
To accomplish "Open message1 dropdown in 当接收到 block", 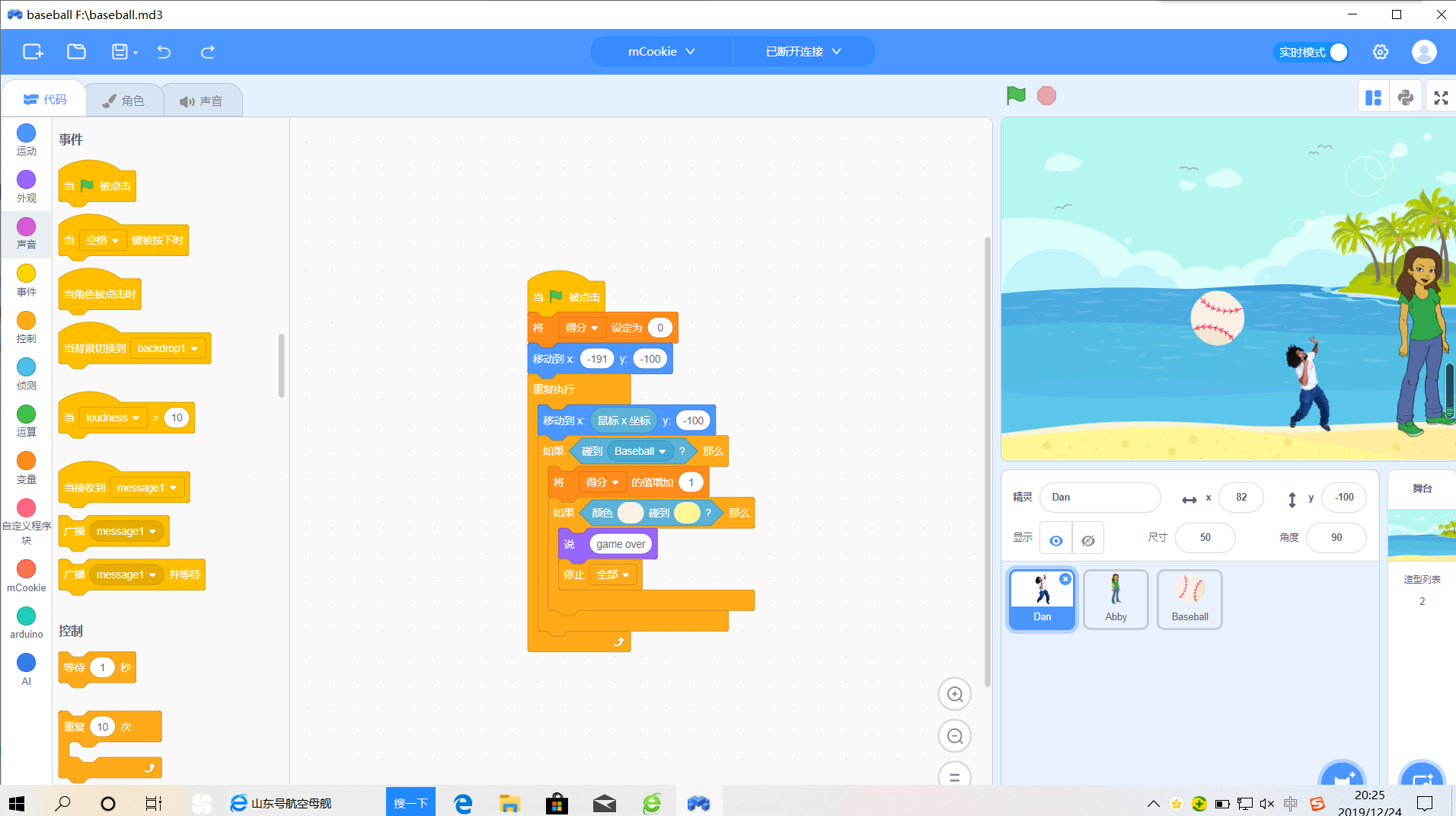I will tap(147, 488).
